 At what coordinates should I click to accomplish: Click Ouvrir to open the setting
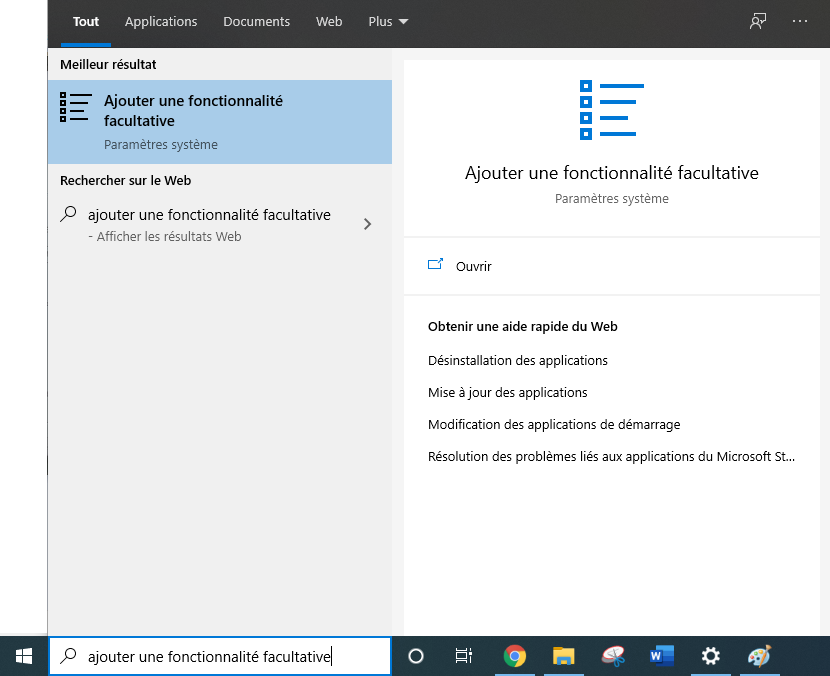[x=473, y=266]
